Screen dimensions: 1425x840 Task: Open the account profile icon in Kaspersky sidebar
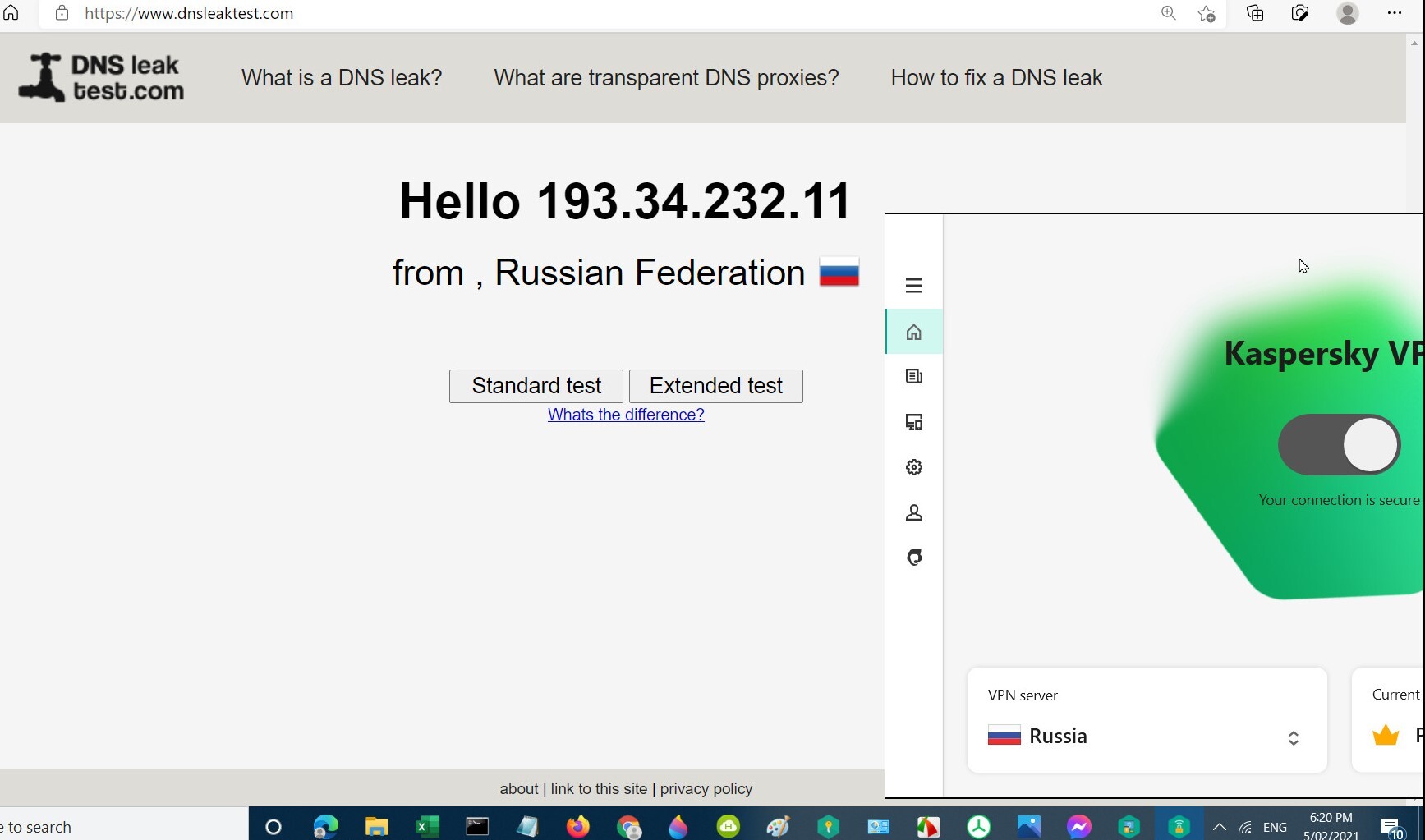[914, 513]
